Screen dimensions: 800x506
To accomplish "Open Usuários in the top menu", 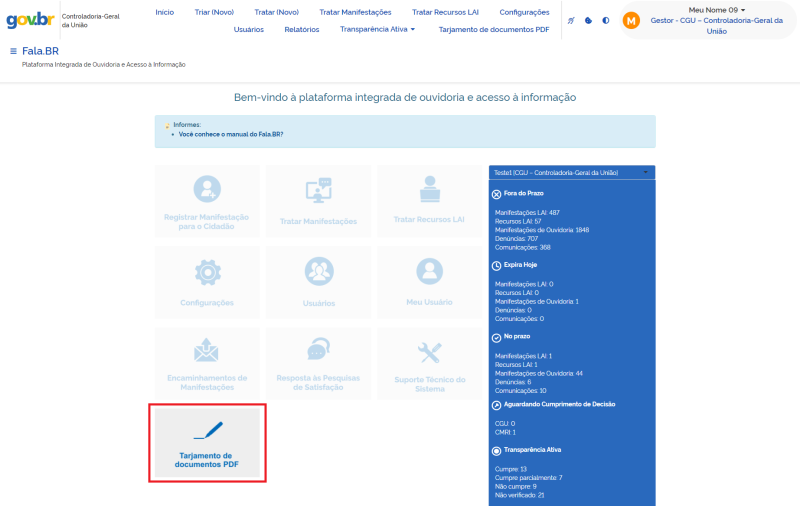I will coord(248,29).
